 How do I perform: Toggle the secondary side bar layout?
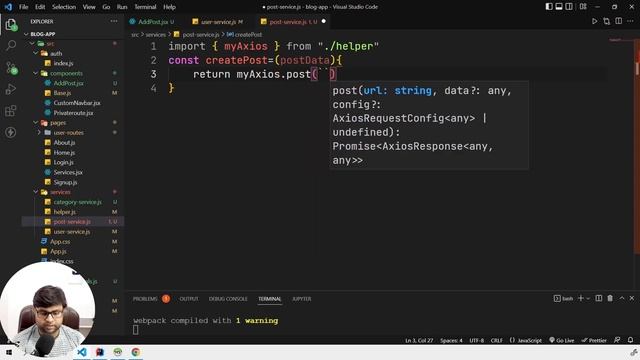569,7
